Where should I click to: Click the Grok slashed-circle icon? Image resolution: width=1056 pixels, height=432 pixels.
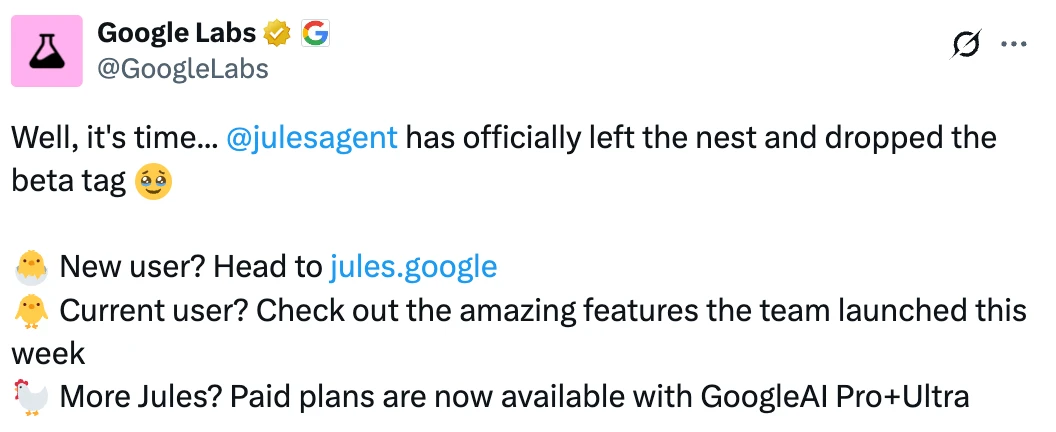[967, 45]
